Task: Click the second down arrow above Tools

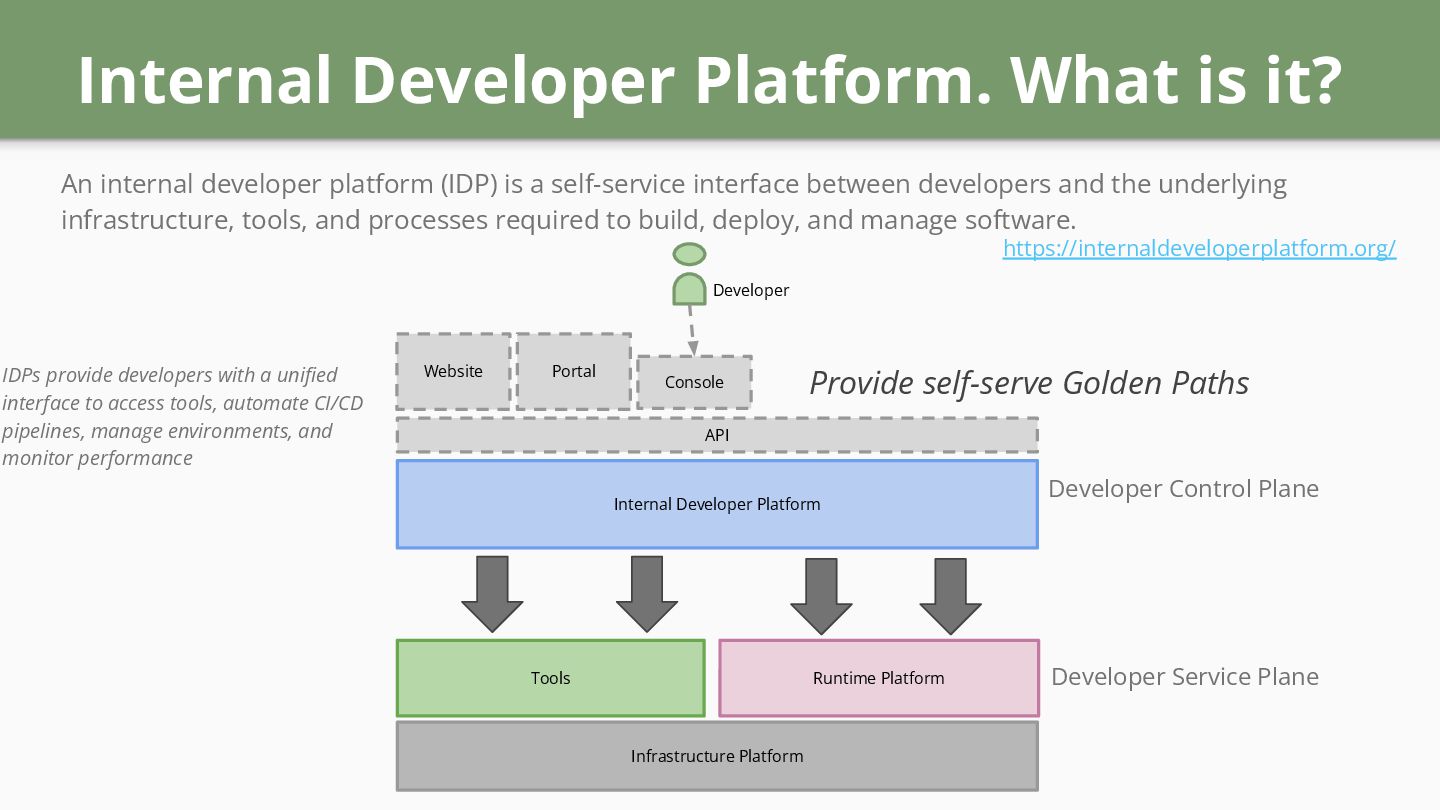Action: pos(647,594)
